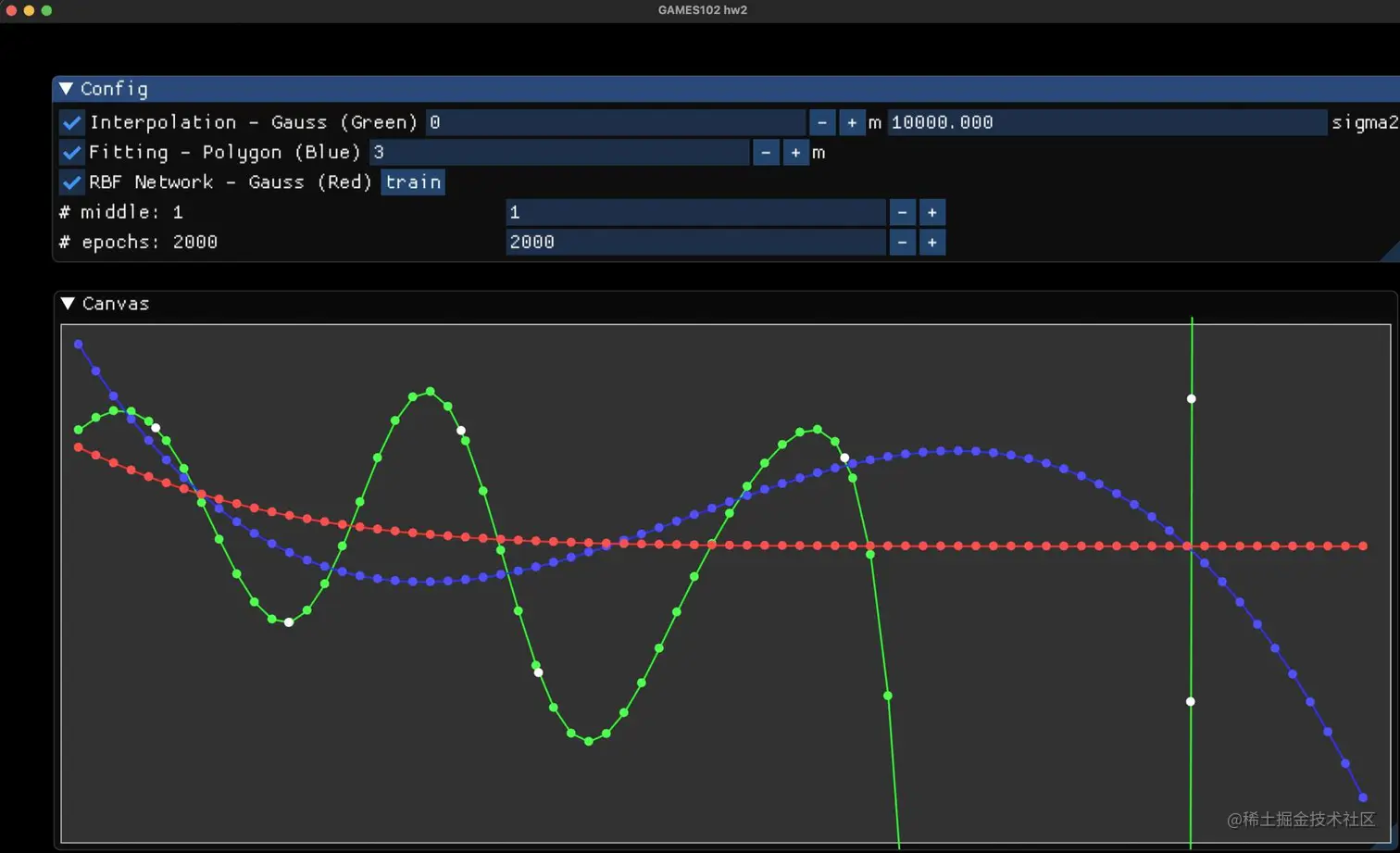Click the resize grip of Config panel
The height and width of the screenshot is (853, 1400).
[1391, 252]
